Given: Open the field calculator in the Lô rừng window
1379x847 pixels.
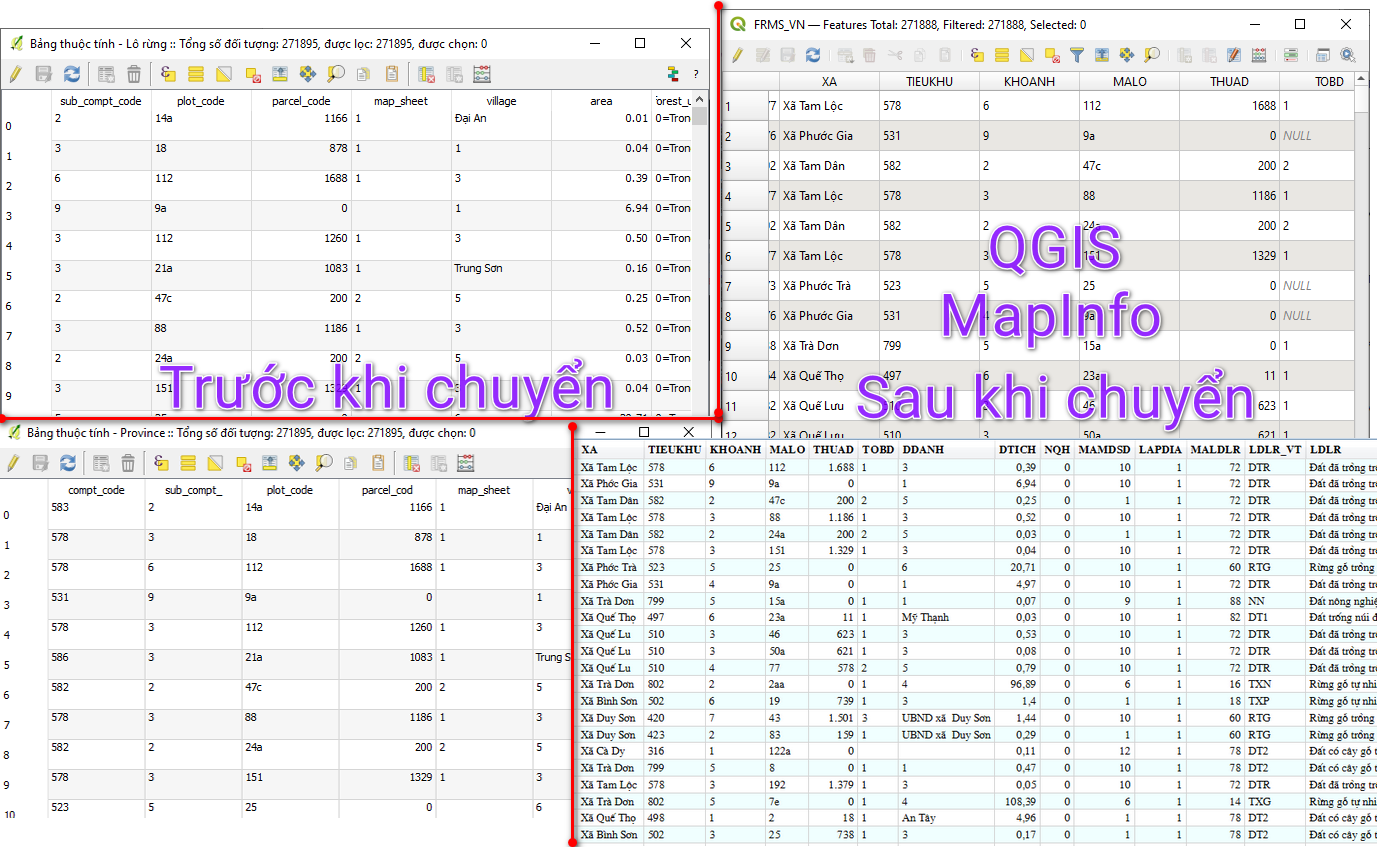Looking at the screenshot, I should coord(482,73).
